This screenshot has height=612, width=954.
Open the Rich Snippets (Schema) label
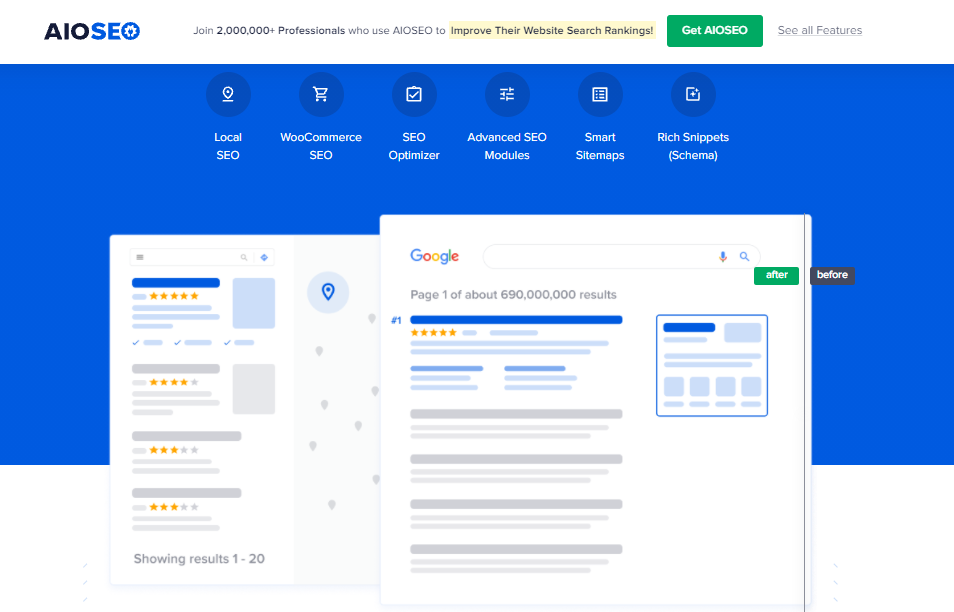(693, 146)
